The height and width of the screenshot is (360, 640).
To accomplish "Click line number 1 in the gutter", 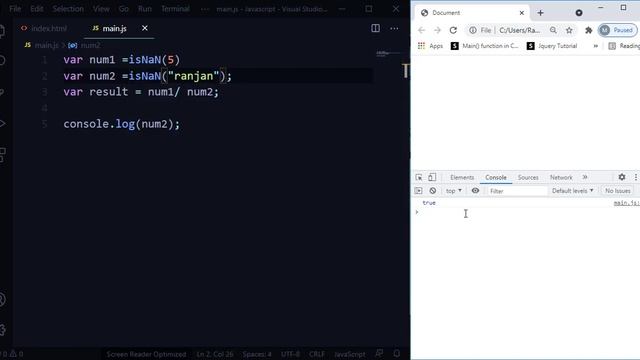I will tap(44, 60).
